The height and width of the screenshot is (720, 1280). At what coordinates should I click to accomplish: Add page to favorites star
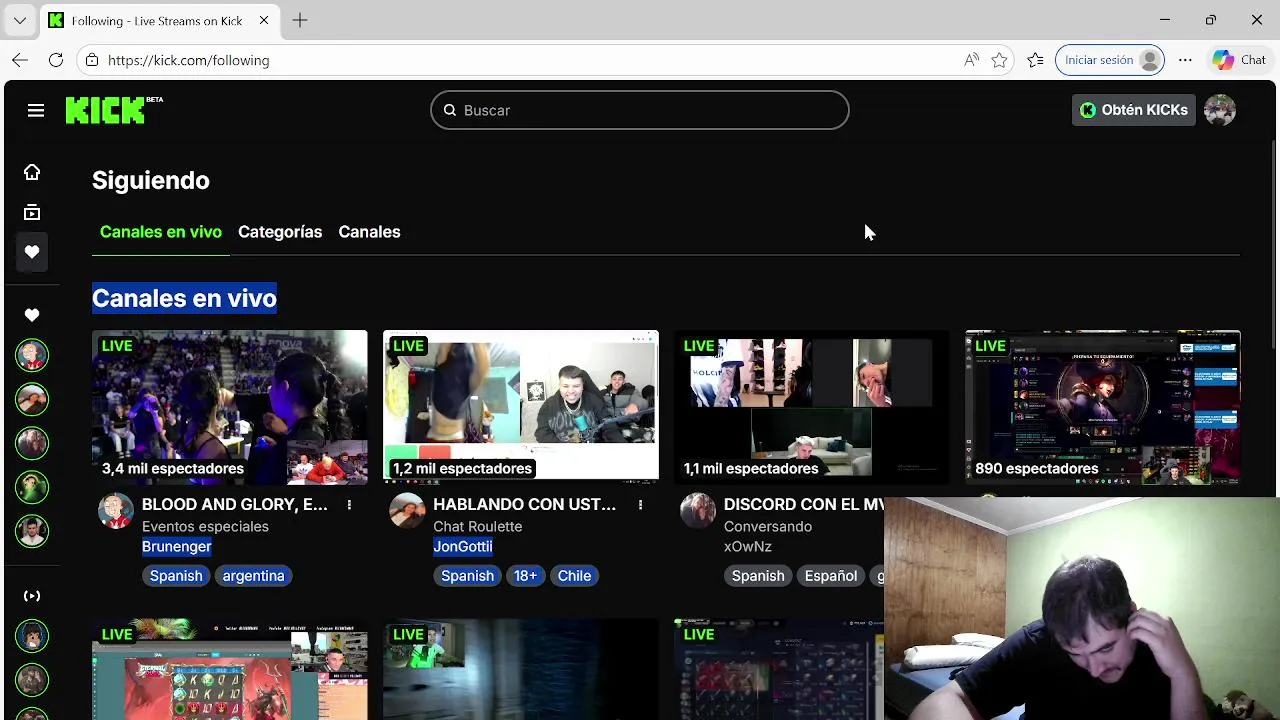pos(999,60)
